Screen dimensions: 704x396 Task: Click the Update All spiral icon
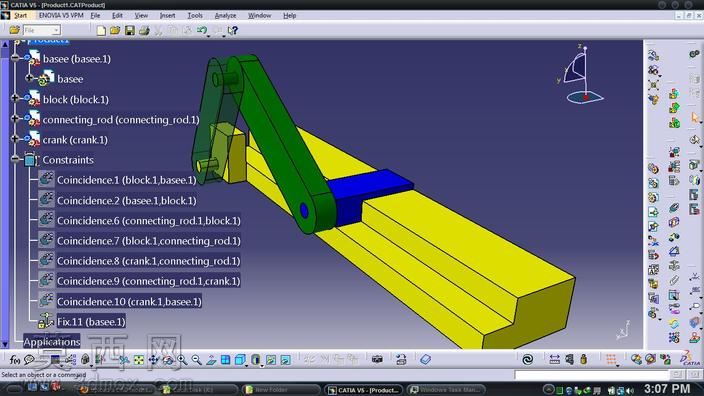click(x=528, y=359)
